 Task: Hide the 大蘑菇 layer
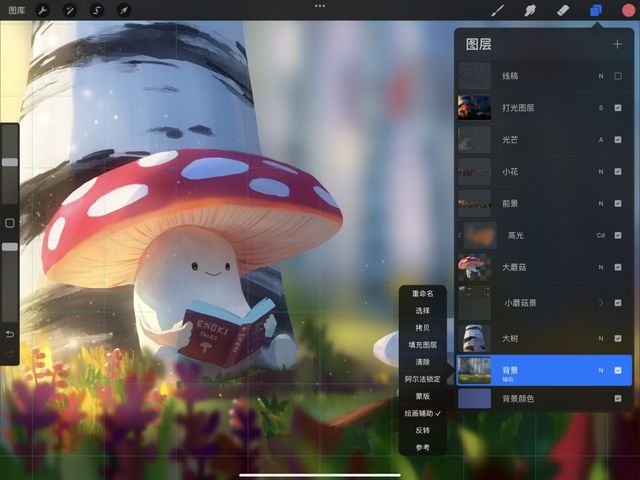[618, 267]
